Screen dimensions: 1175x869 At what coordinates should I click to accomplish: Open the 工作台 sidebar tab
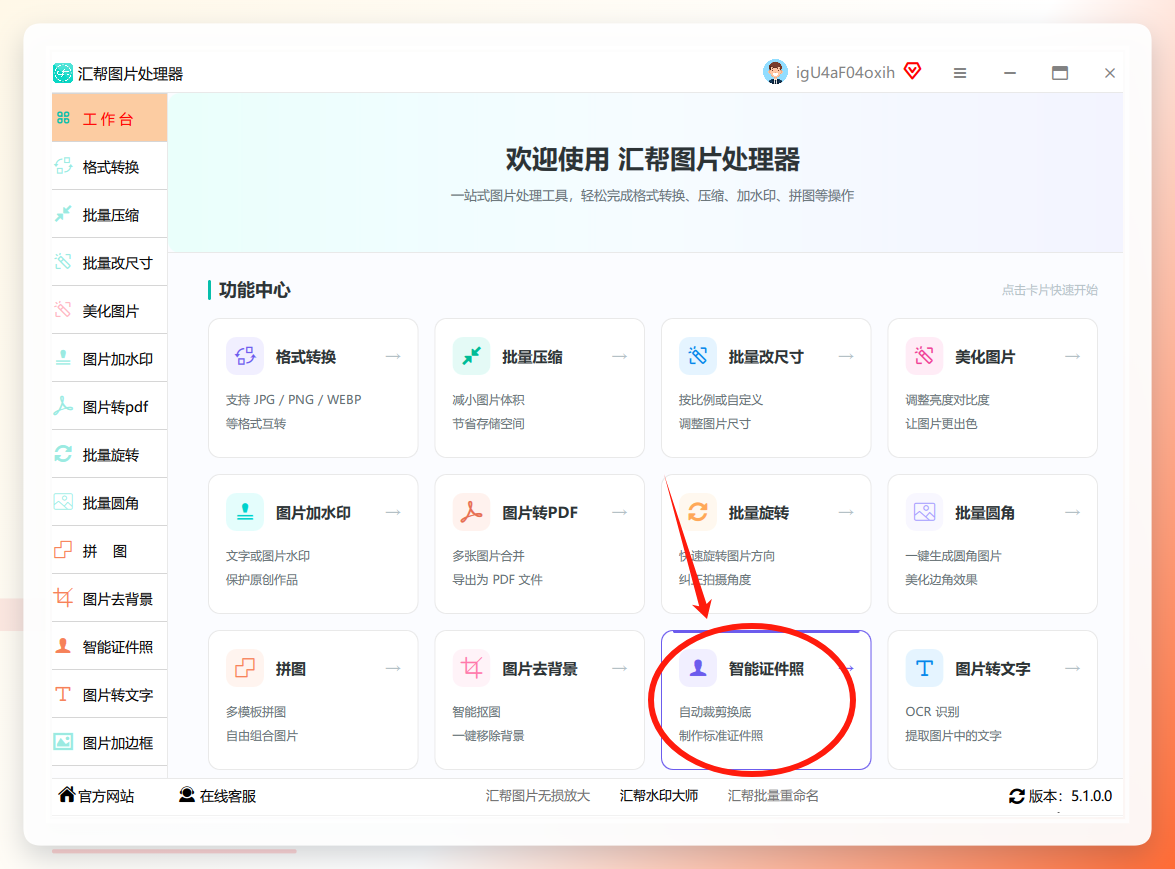(109, 118)
